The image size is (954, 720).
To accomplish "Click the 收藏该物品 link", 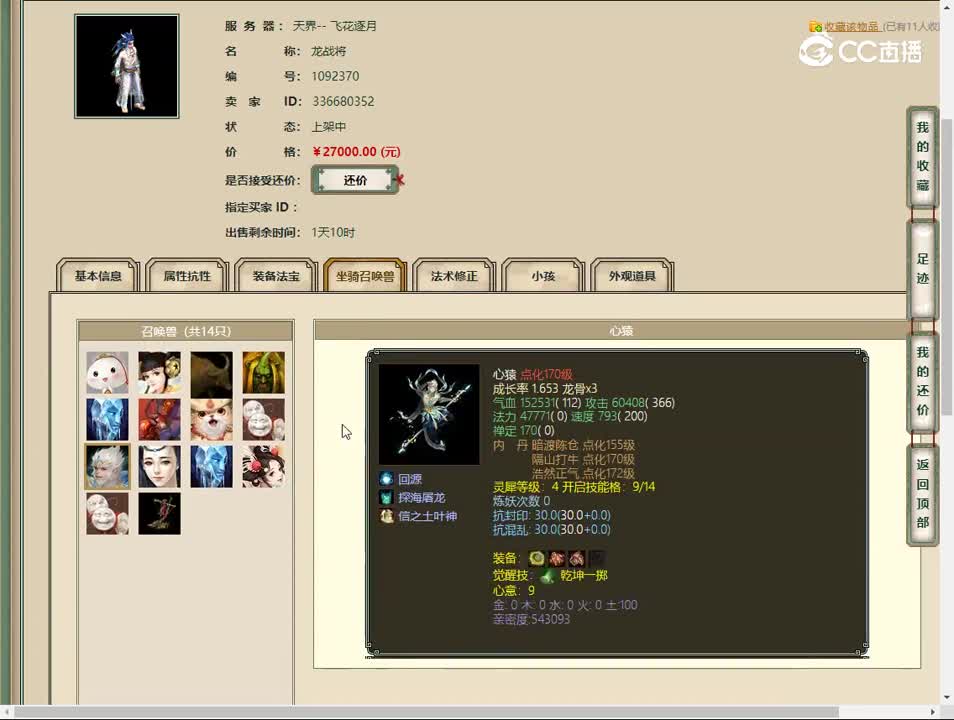I will 852,26.
